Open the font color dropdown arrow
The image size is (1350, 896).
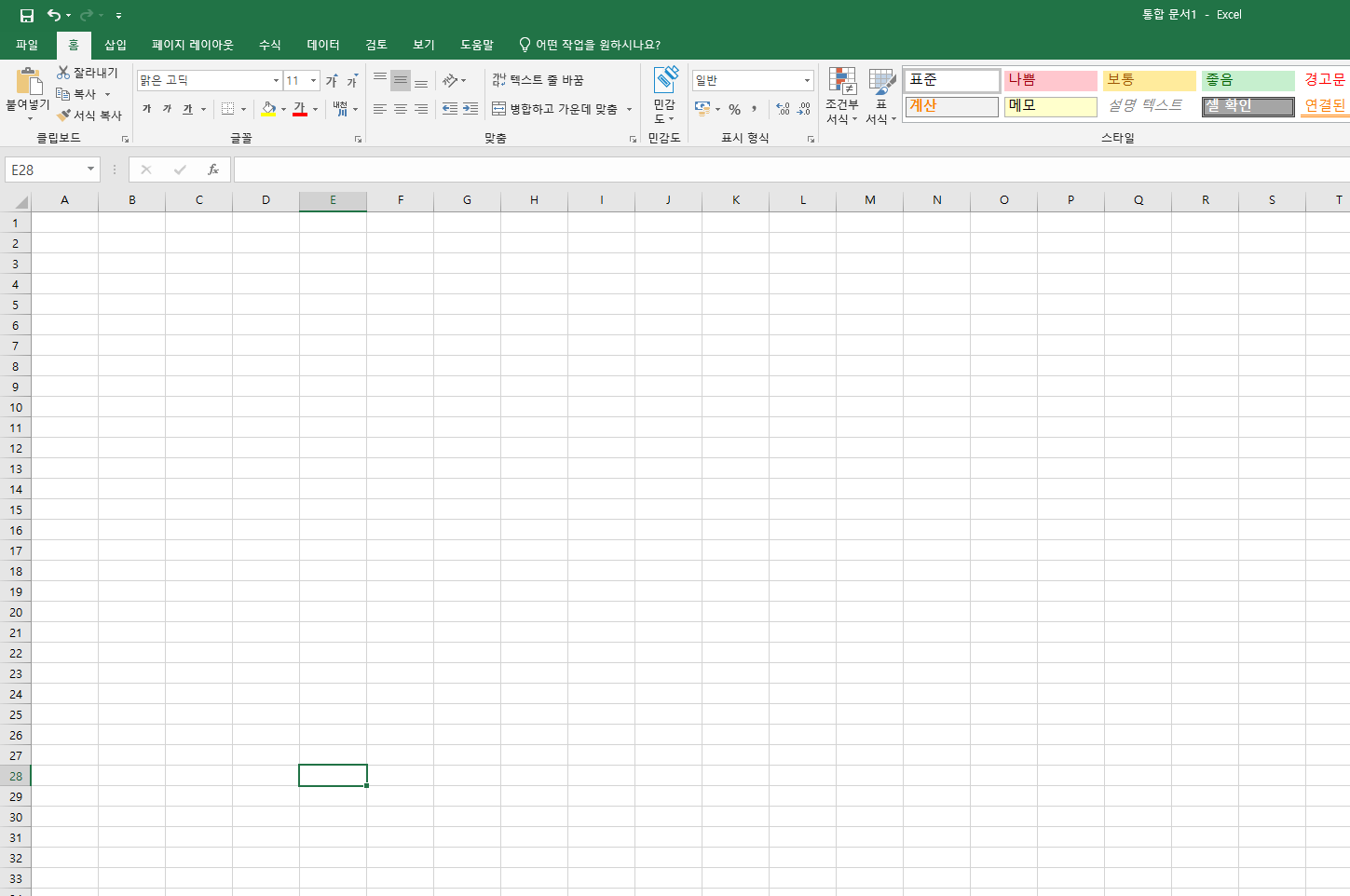click(x=315, y=109)
